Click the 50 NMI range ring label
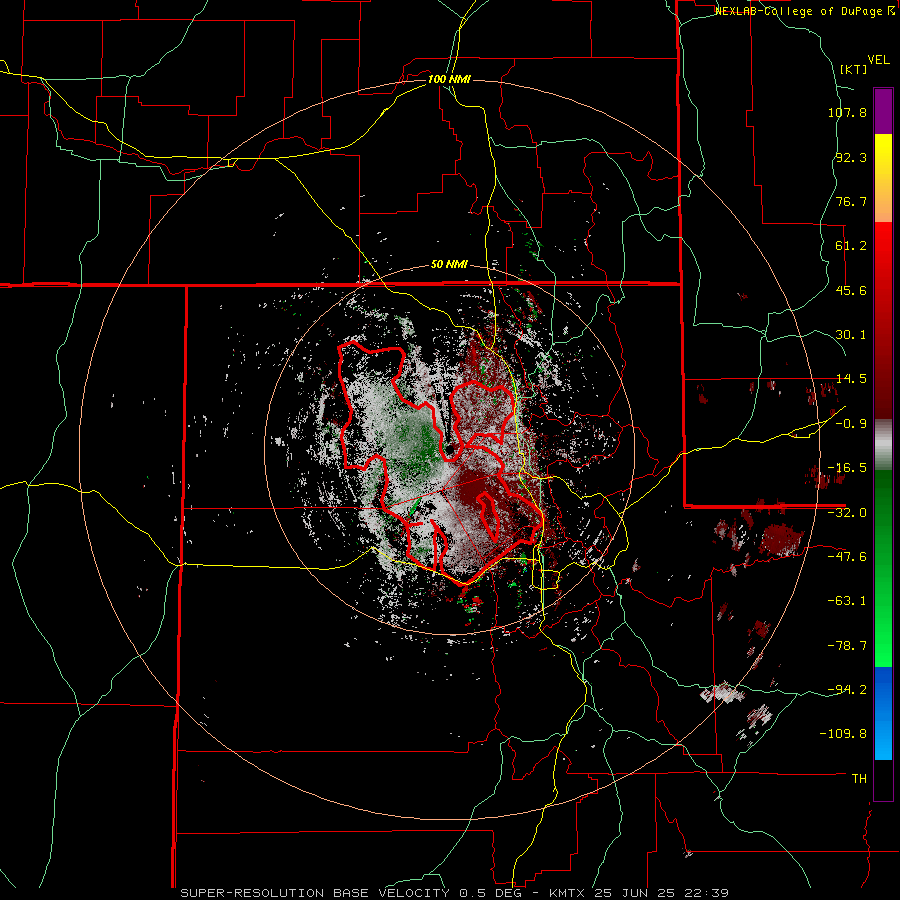900x900 pixels. (449, 265)
